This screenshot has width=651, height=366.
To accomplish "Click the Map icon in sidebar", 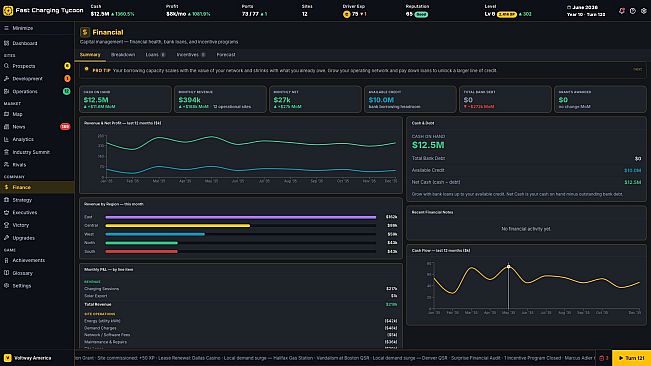I will pos(6,114).
